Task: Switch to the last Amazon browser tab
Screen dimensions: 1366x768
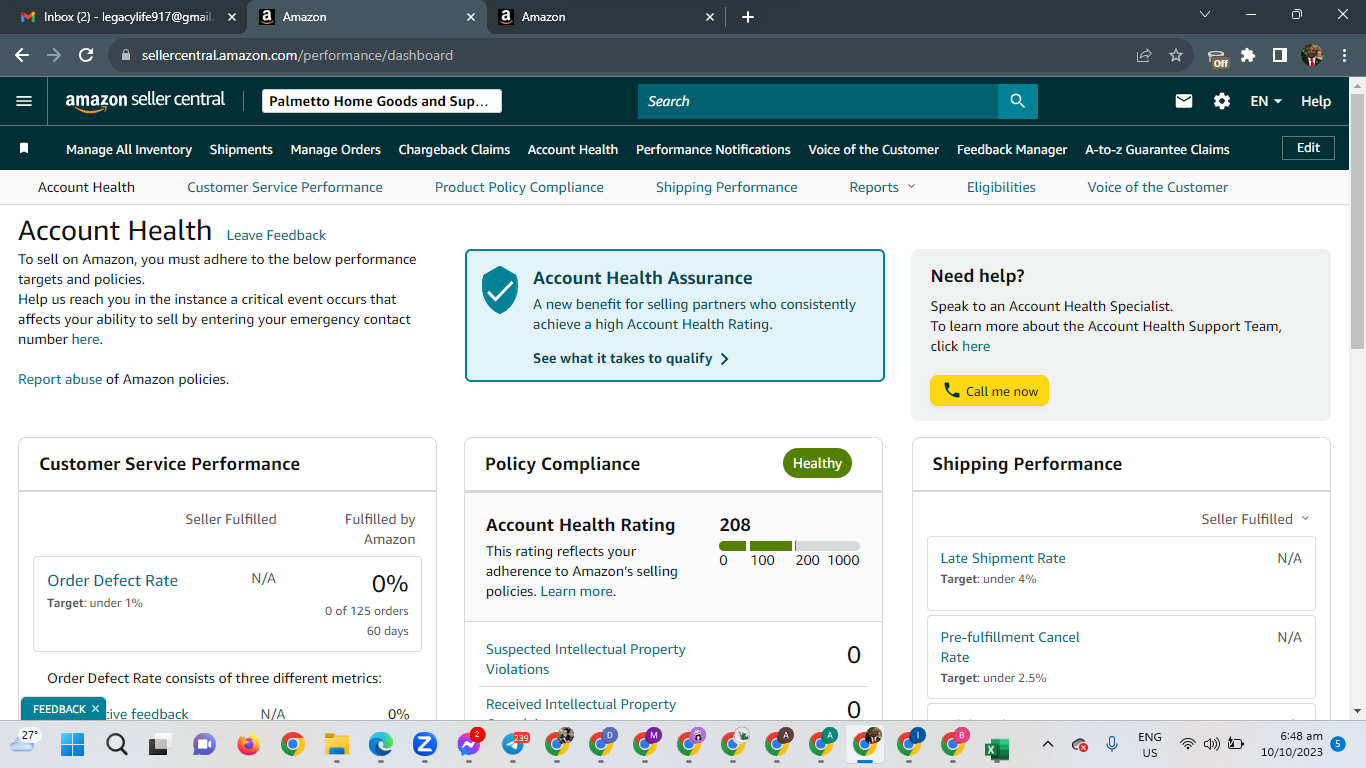Action: (607, 17)
